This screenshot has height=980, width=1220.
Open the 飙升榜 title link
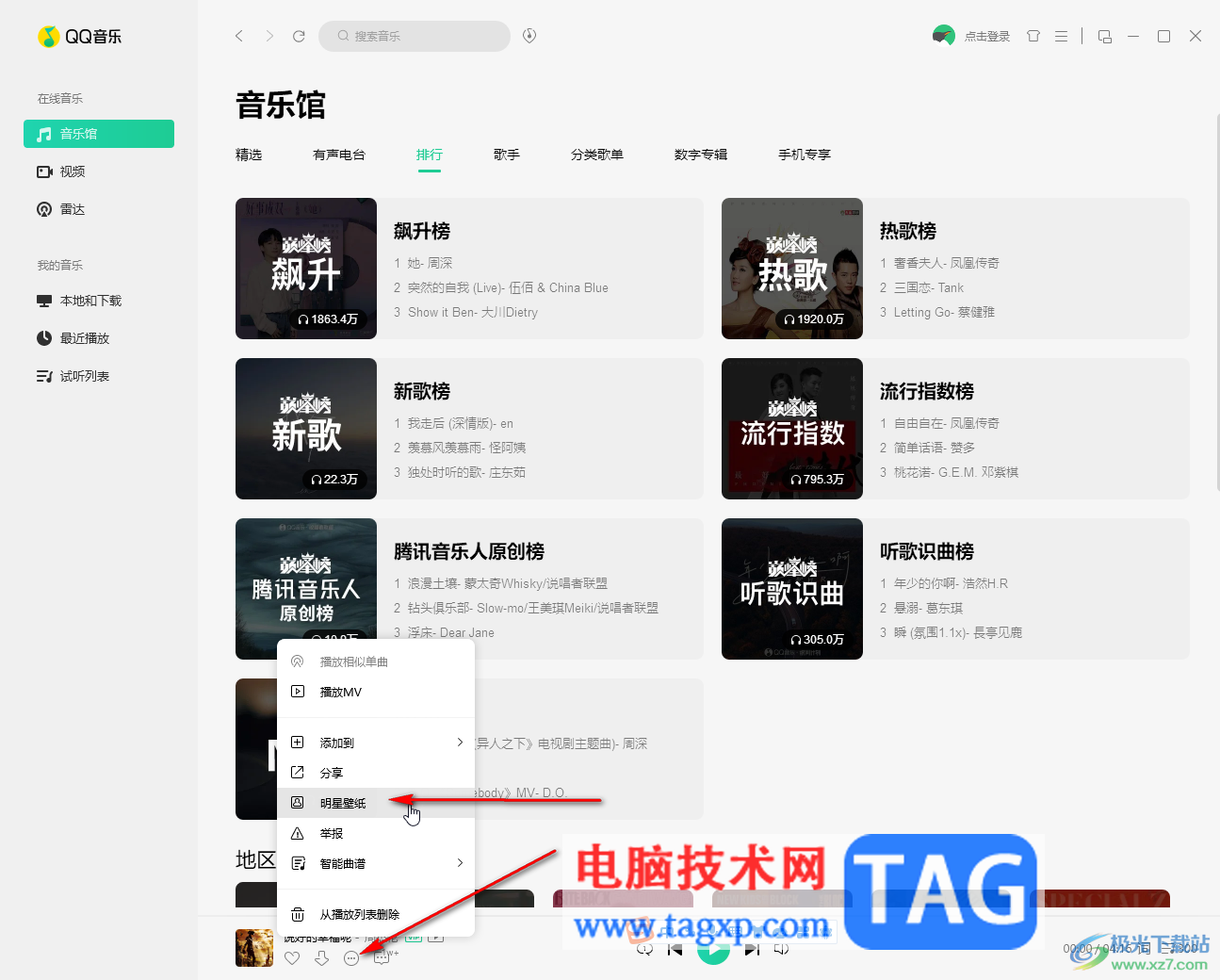click(x=422, y=231)
